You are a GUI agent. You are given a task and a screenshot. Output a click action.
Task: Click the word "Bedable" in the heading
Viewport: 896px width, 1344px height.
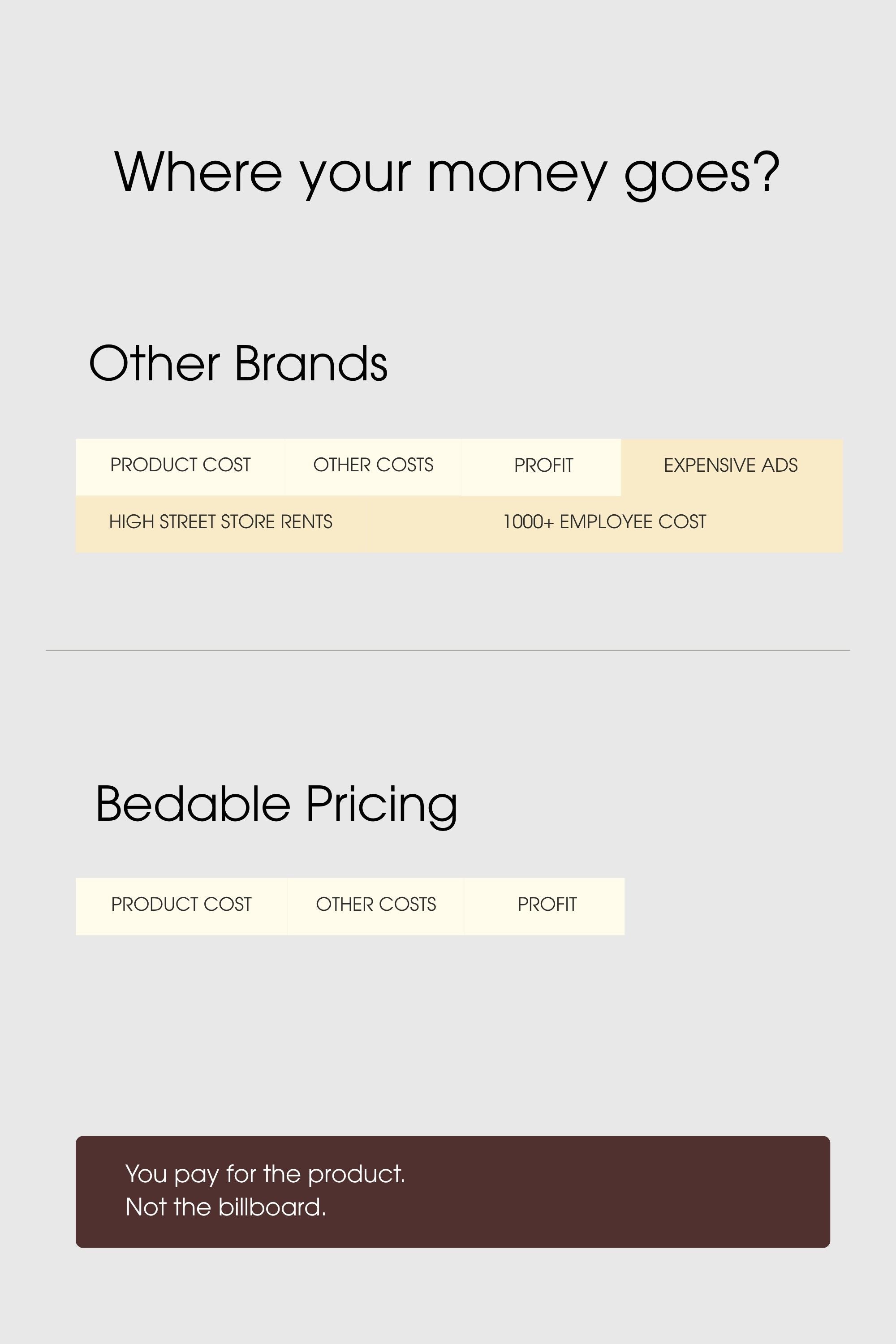pyautogui.click(x=193, y=803)
